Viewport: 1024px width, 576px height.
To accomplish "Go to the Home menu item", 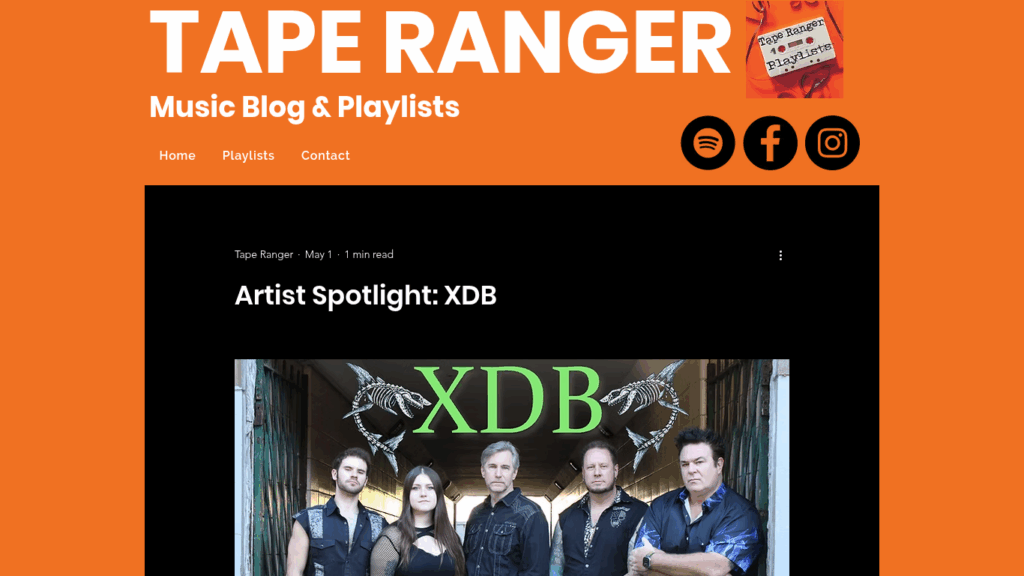I will [177, 155].
